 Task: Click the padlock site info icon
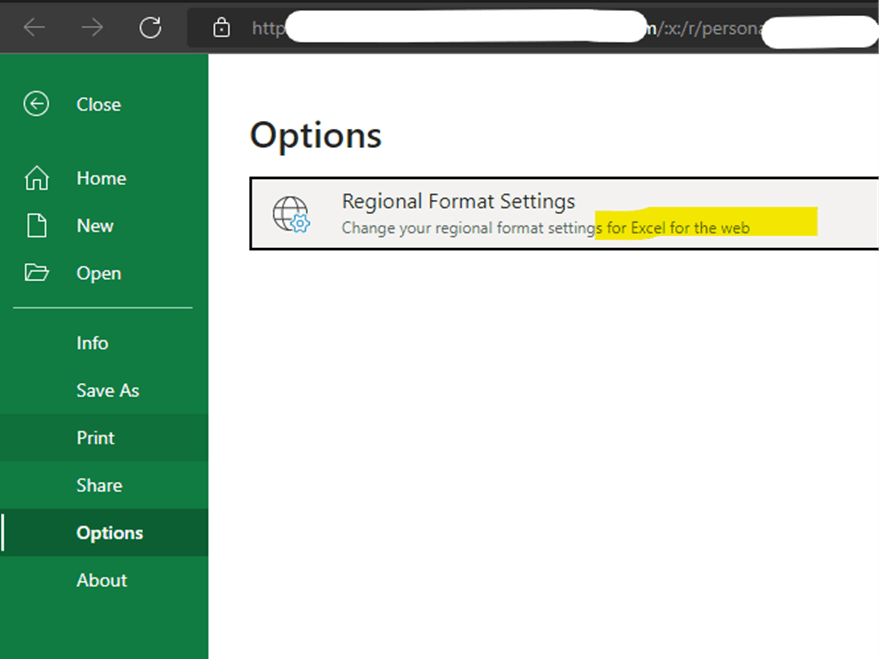coord(221,27)
